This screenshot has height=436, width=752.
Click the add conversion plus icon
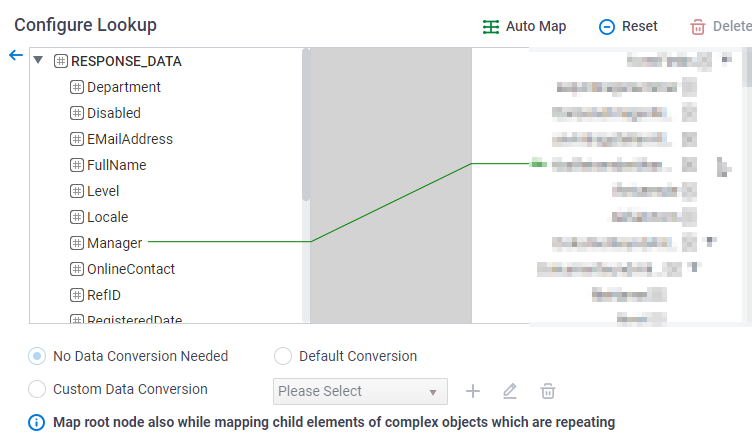473,391
